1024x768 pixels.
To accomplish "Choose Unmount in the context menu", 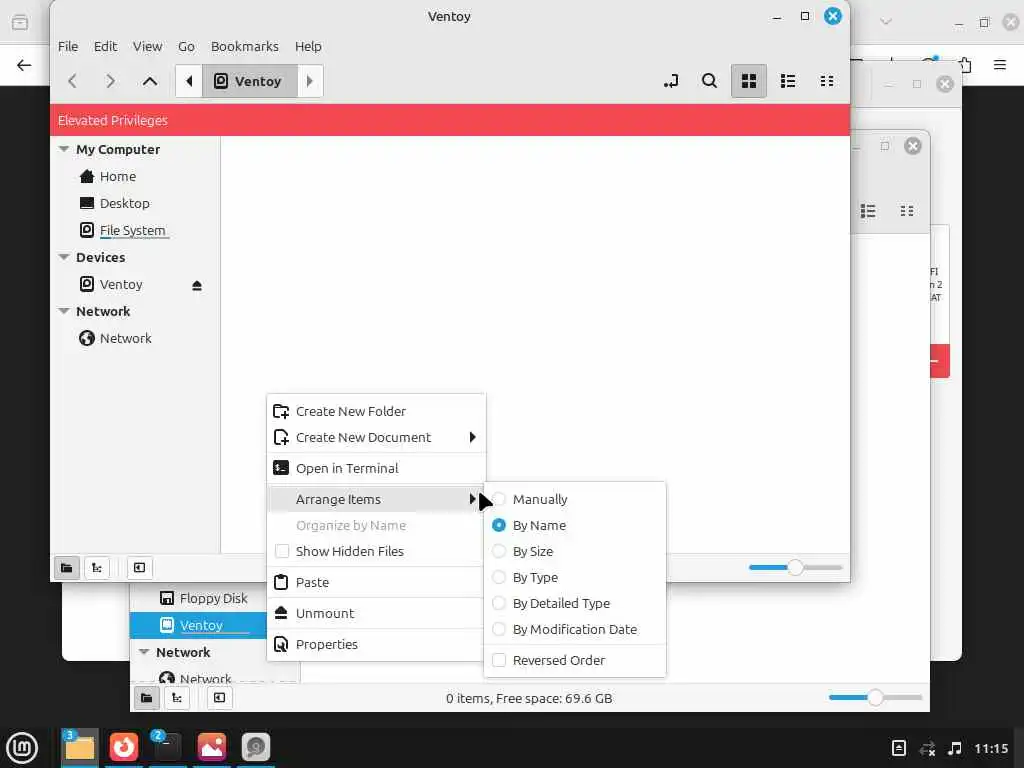I will (376, 613).
